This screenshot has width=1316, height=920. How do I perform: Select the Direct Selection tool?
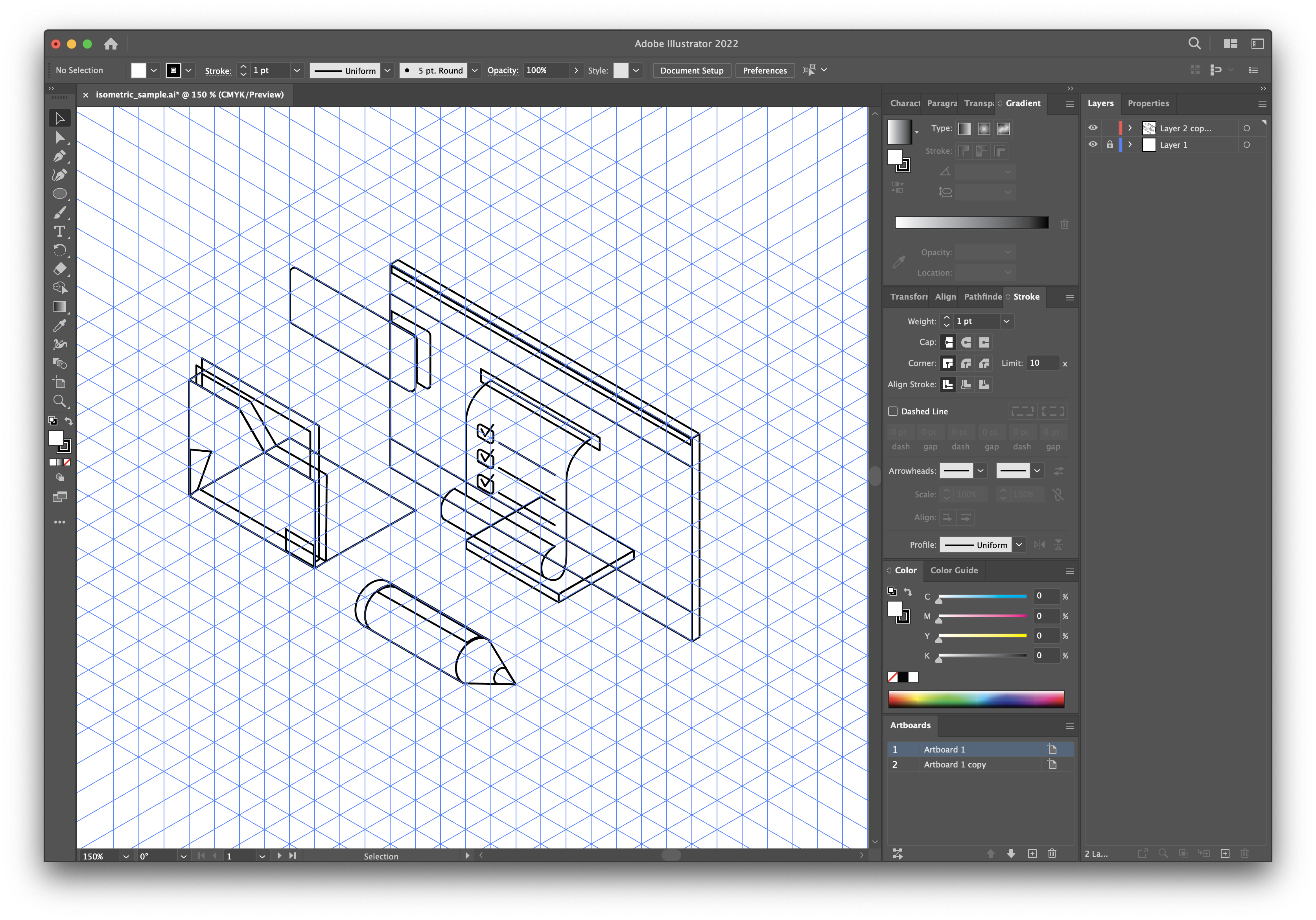(x=60, y=137)
